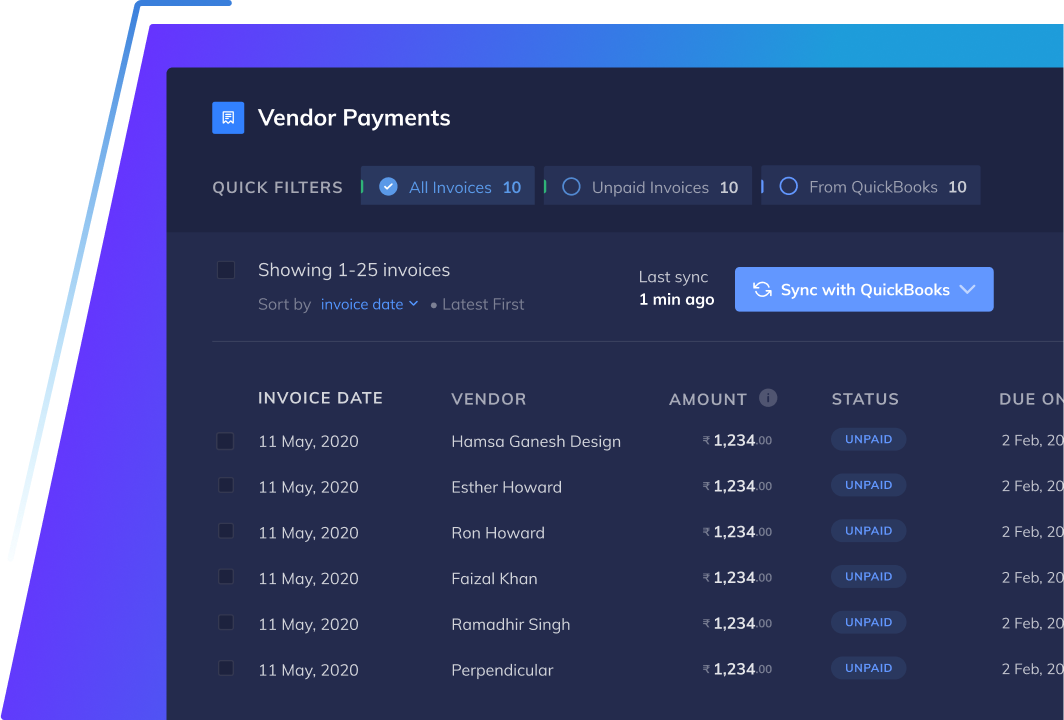Check the checkbox for Hamsa Ganesh Design invoice
The image size is (1064, 720).
pos(226,441)
